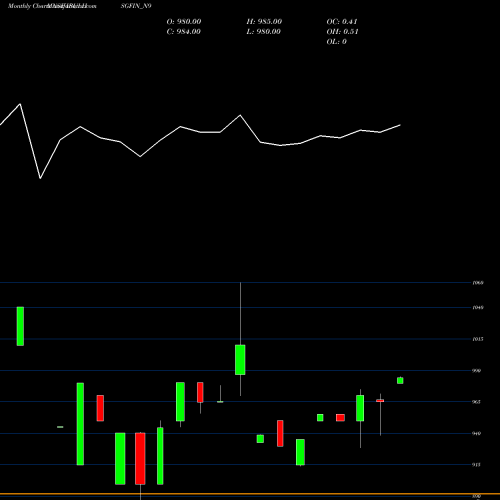This screenshot has height=500, width=500.
Task: Click the topmost price axis label
Action: click(478, 283)
